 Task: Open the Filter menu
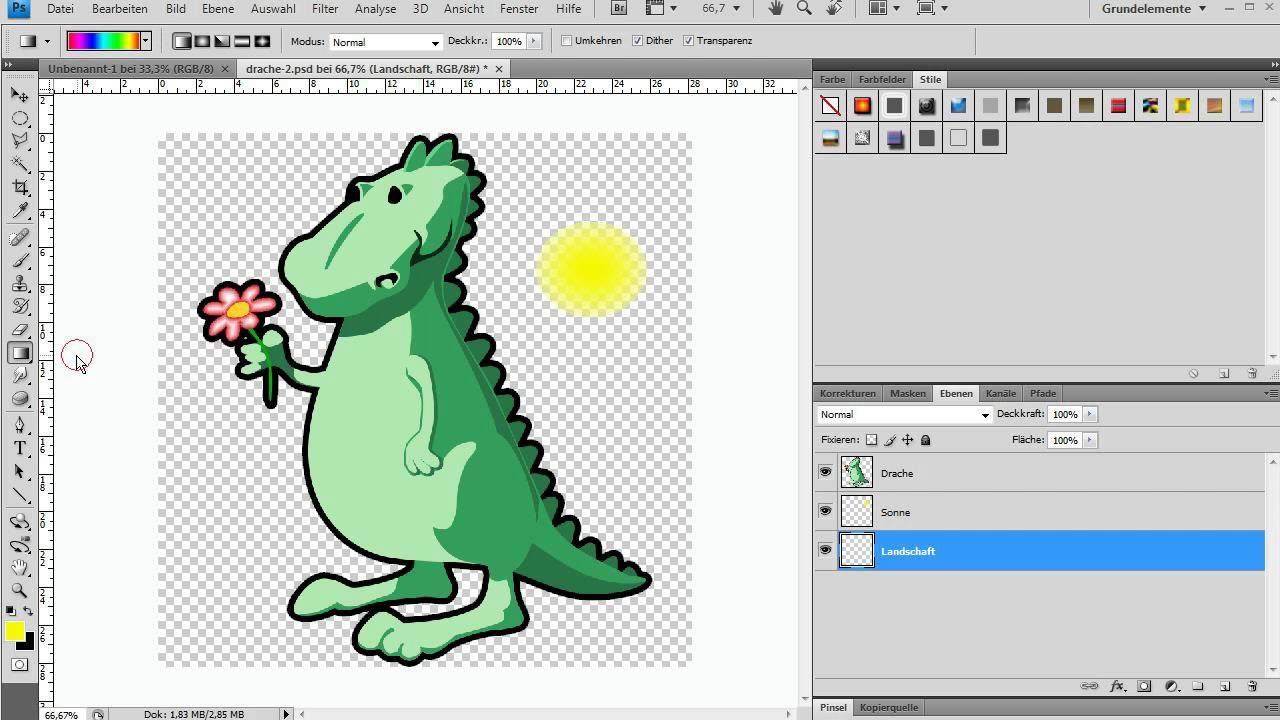[x=324, y=9]
